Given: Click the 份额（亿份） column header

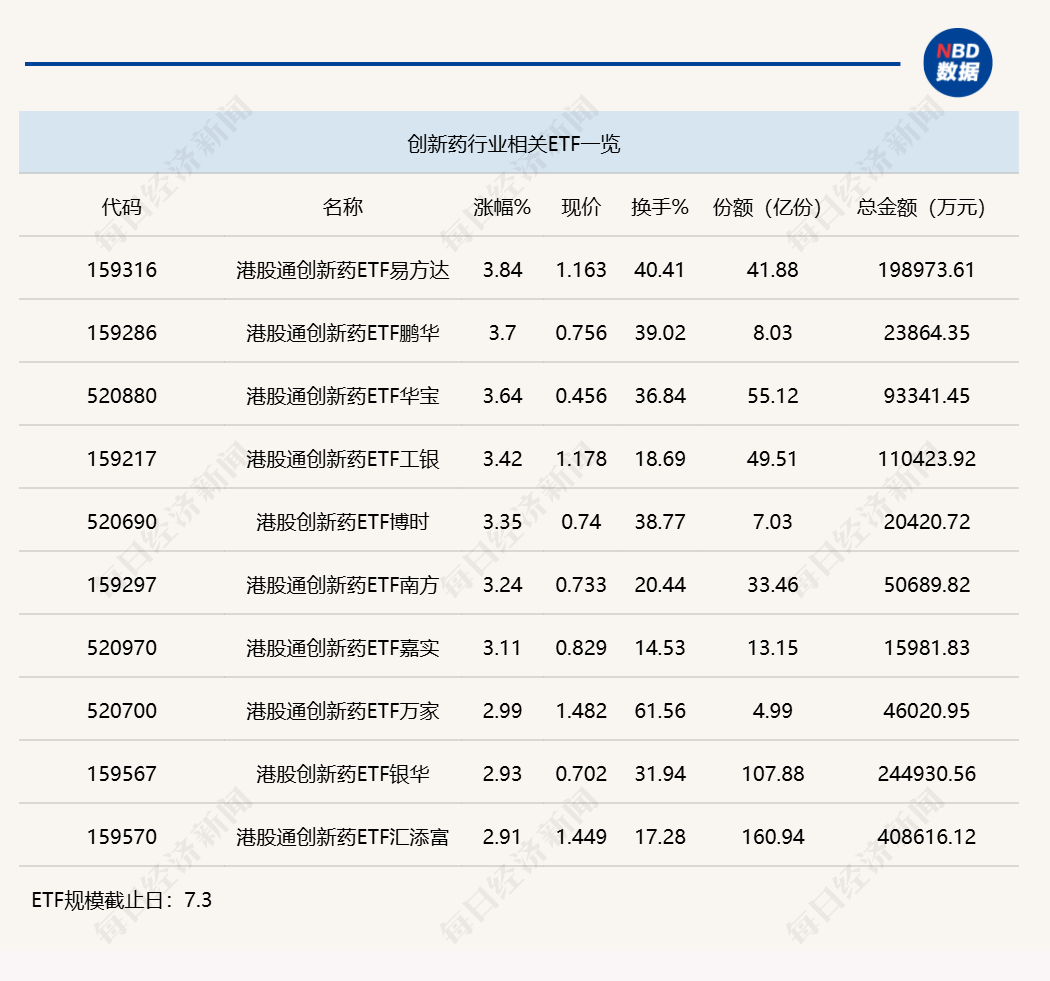Looking at the screenshot, I should pos(767,207).
